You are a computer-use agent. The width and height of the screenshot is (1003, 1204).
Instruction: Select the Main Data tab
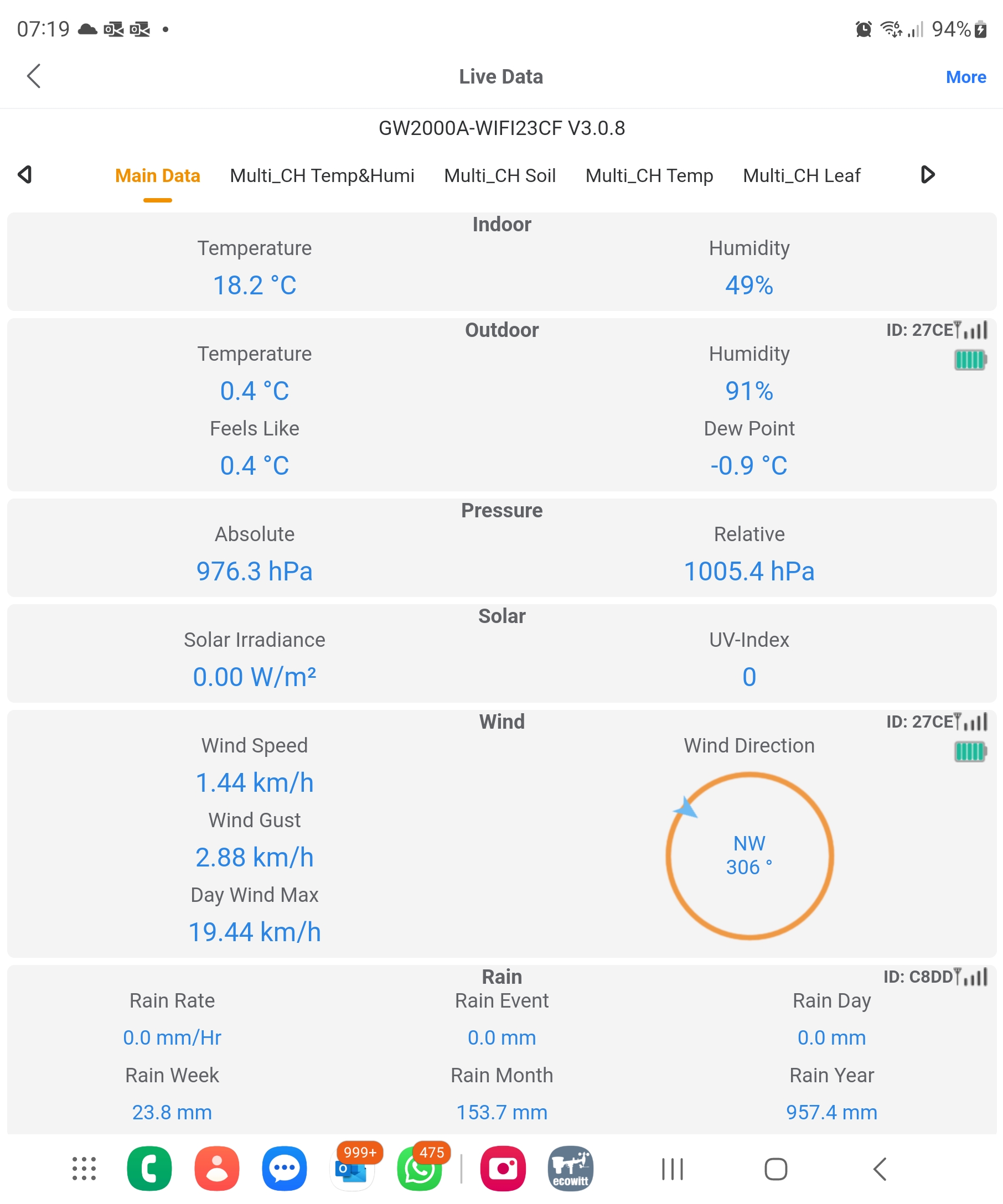[x=158, y=175]
